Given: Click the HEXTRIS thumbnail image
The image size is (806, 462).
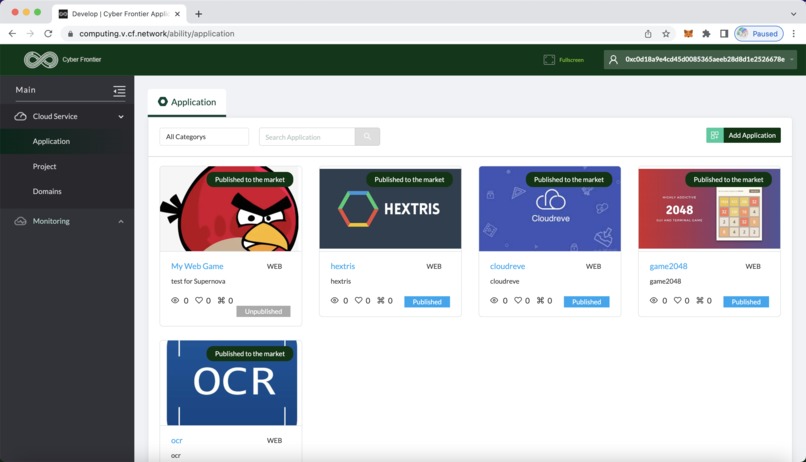Looking at the screenshot, I should pyautogui.click(x=390, y=209).
